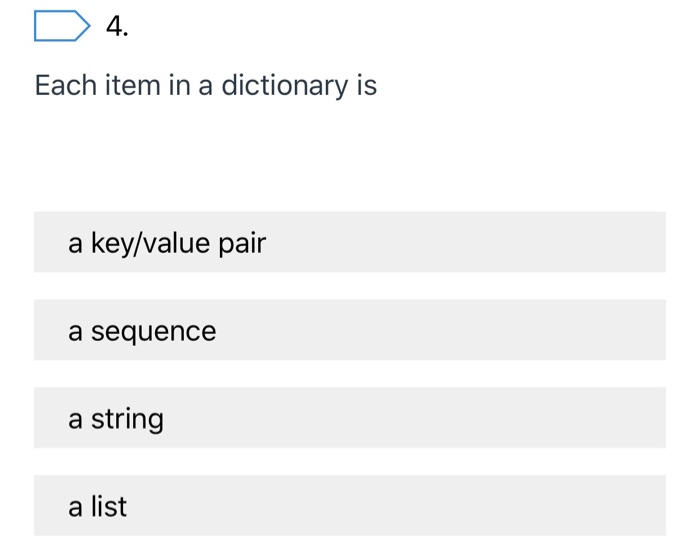700x559 pixels.
Task: Toggle the third gray answer box
Action: pyautogui.click(x=349, y=418)
